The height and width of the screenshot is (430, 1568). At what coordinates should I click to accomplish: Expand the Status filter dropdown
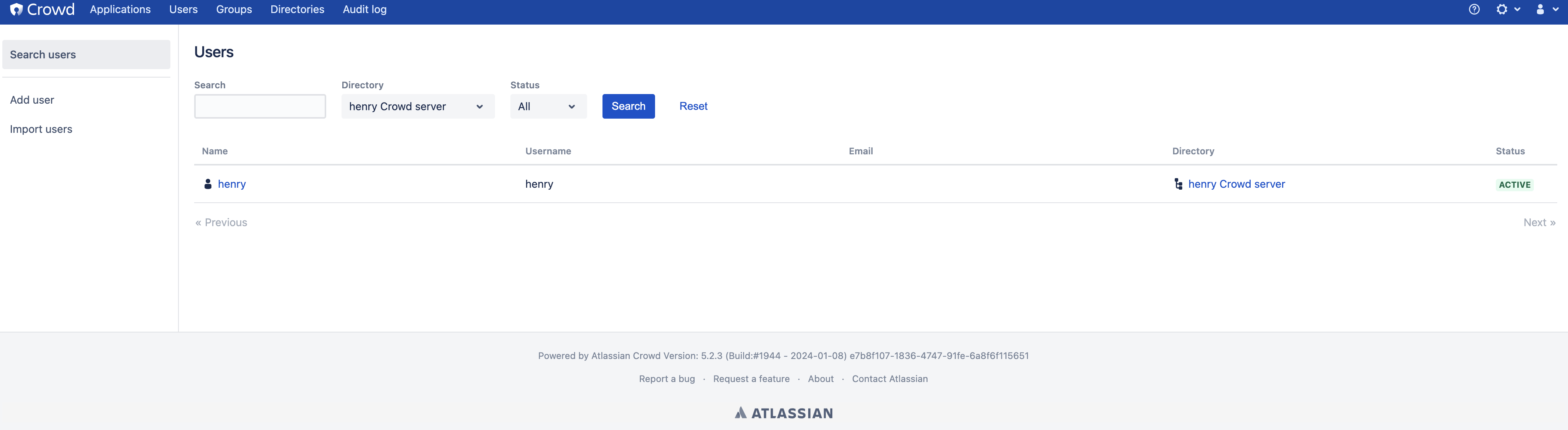548,107
